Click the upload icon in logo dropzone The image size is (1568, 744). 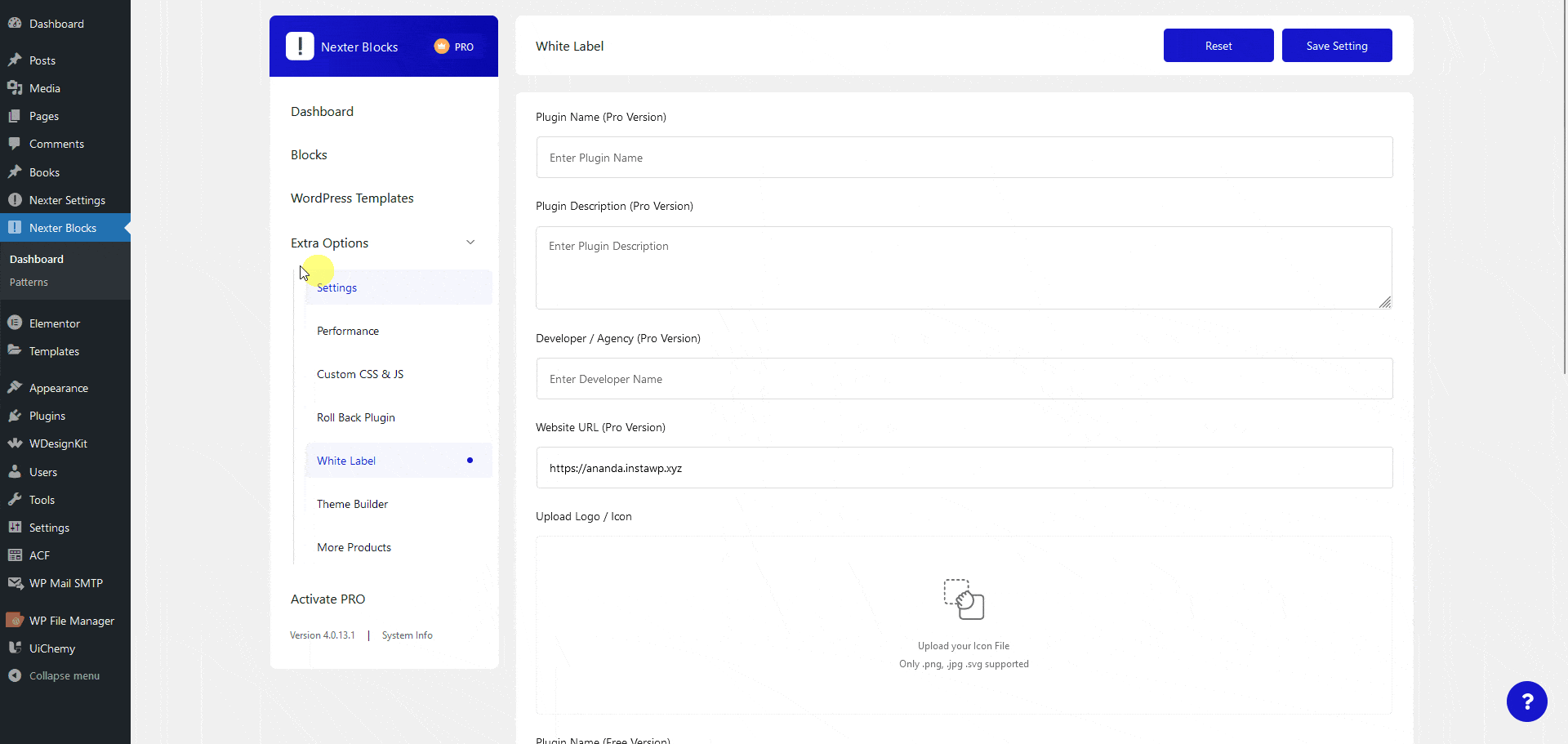point(964,599)
